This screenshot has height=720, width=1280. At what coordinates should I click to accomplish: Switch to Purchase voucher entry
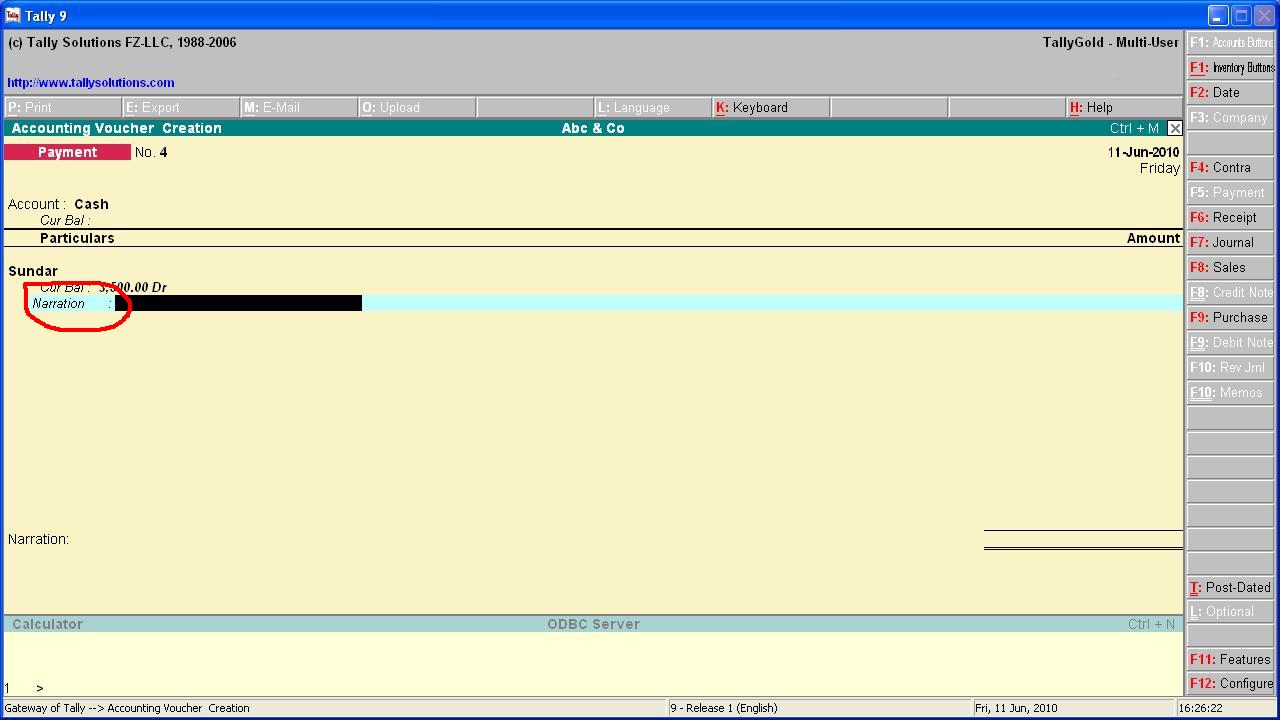pyautogui.click(x=1228, y=317)
